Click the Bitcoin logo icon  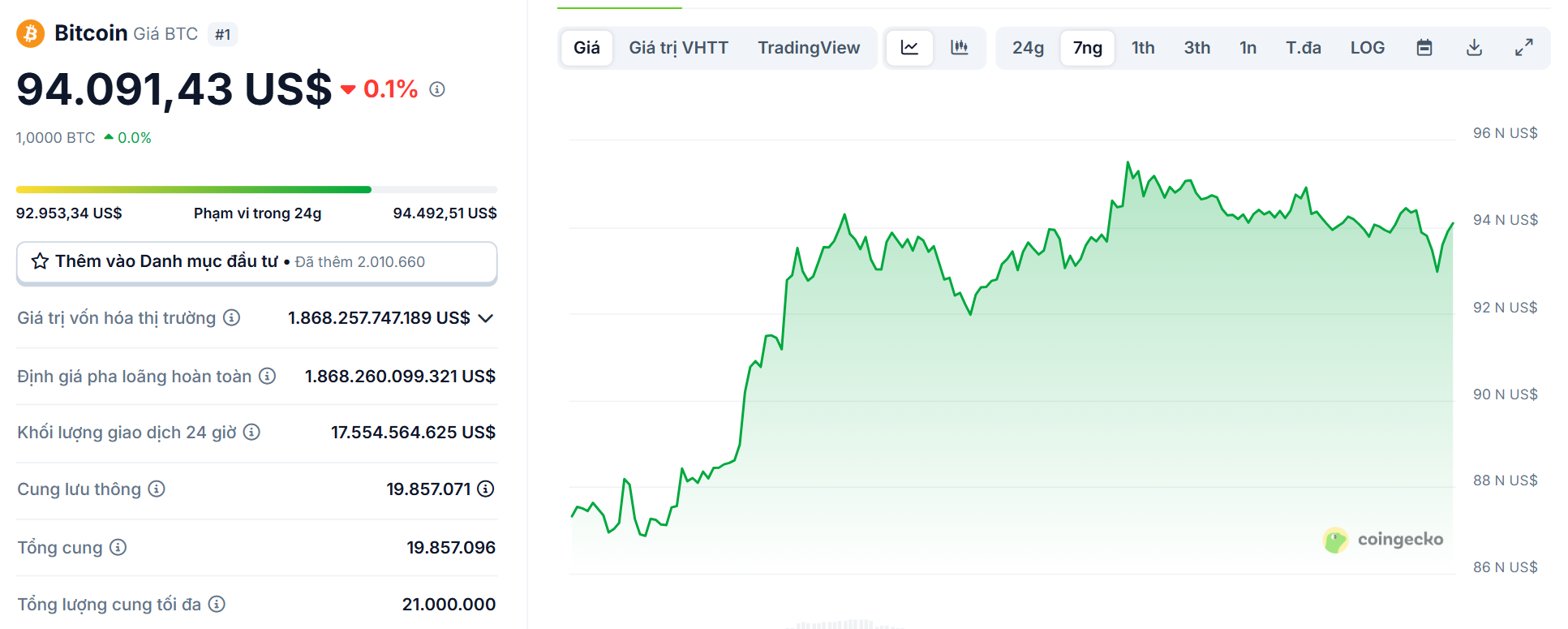pos(31,33)
